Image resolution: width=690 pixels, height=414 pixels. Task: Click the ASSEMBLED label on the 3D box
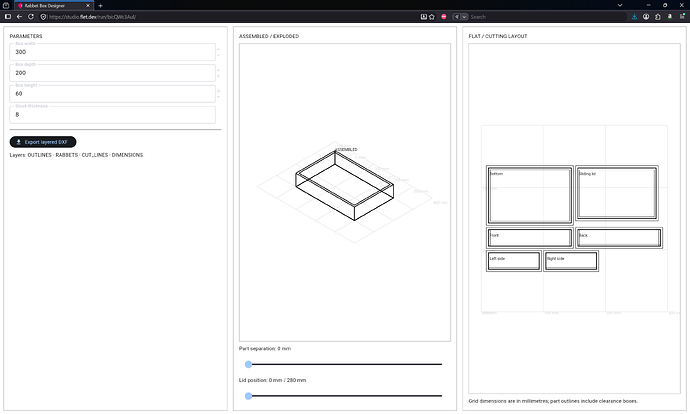pyautogui.click(x=347, y=150)
